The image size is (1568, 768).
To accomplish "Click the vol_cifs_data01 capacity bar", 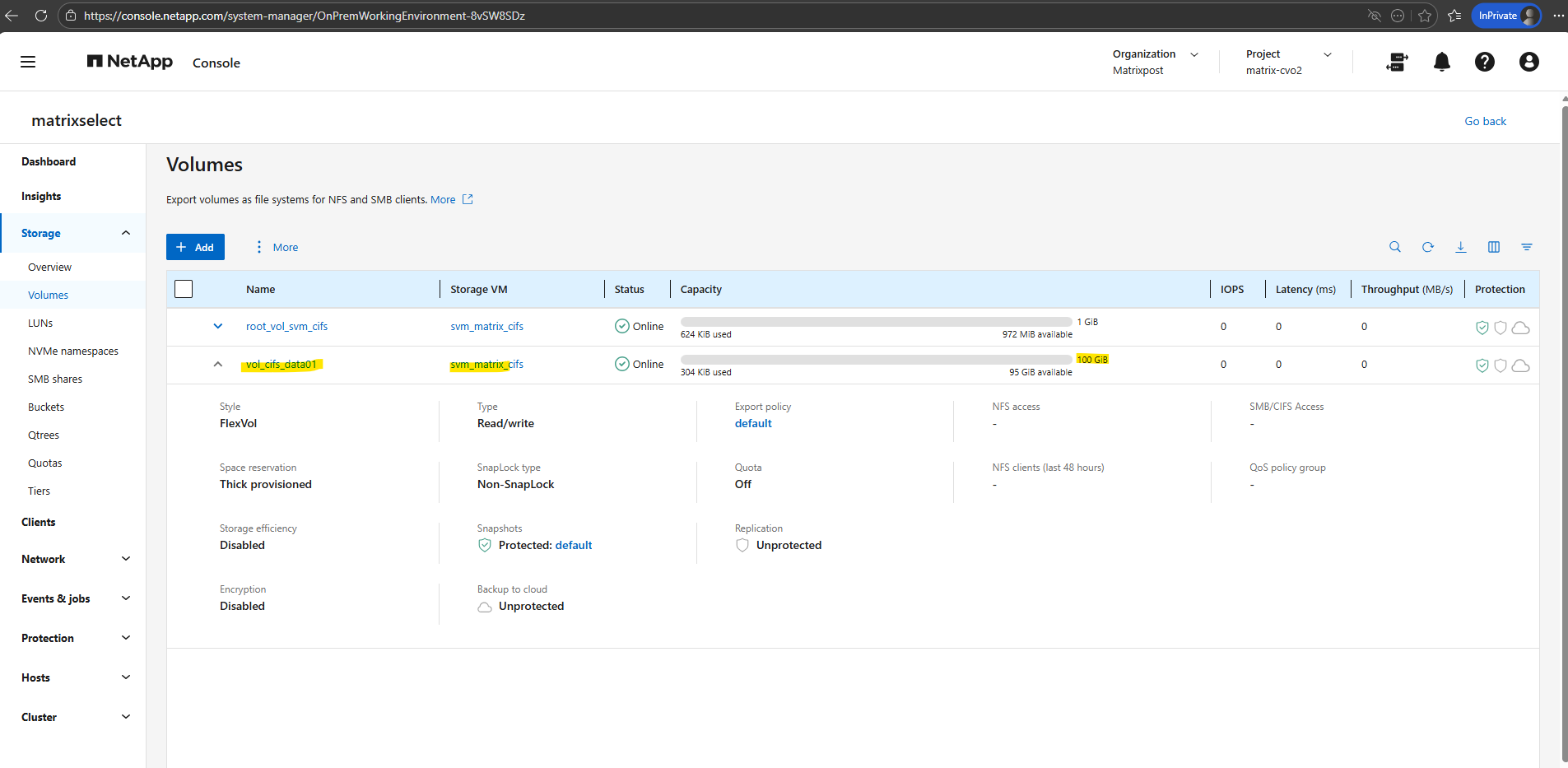I will [x=876, y=360].
